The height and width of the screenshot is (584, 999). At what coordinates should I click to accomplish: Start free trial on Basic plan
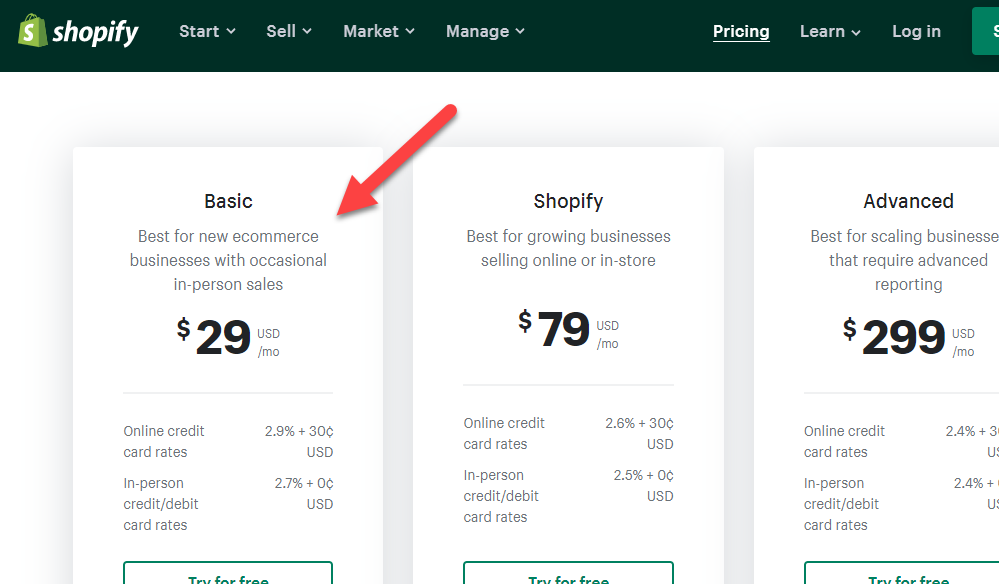(228, 574)
